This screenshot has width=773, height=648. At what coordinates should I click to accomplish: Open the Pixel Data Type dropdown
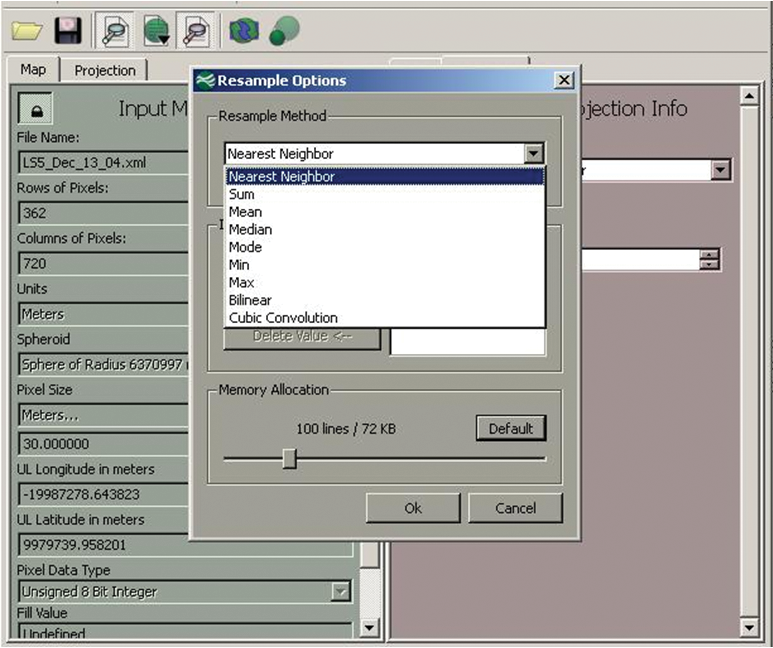[x=342, y=592]
